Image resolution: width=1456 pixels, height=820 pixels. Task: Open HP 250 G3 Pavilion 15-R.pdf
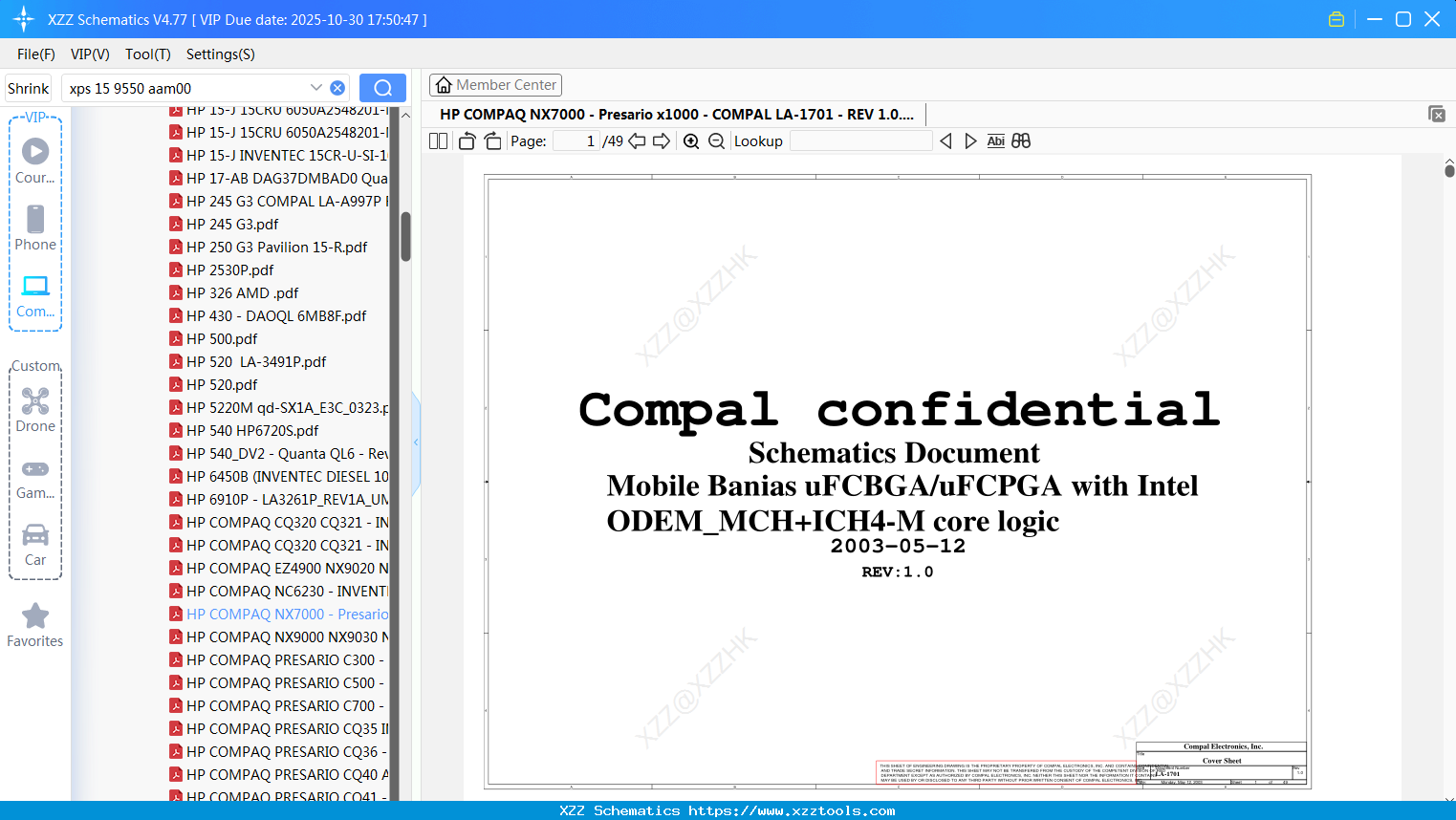[268, 248]
